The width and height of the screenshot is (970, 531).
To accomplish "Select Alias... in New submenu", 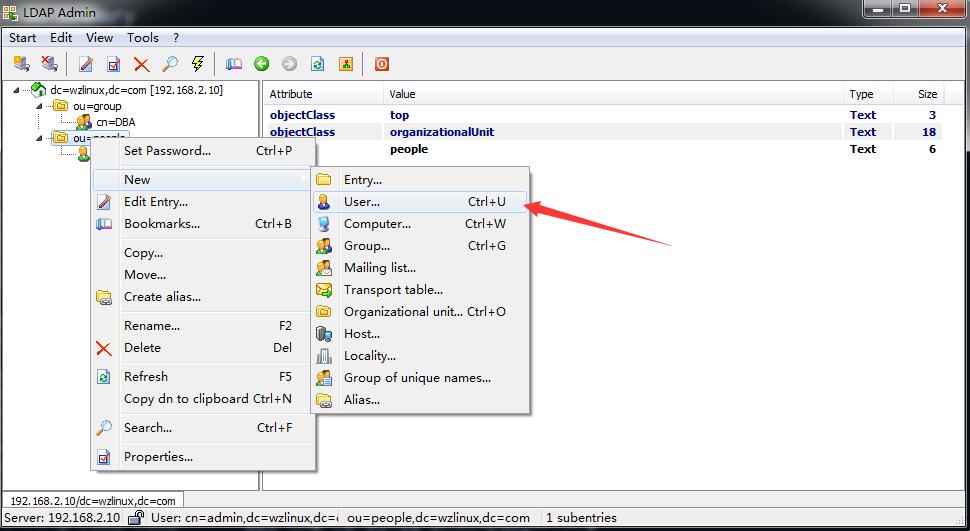I will coord(420,400).
